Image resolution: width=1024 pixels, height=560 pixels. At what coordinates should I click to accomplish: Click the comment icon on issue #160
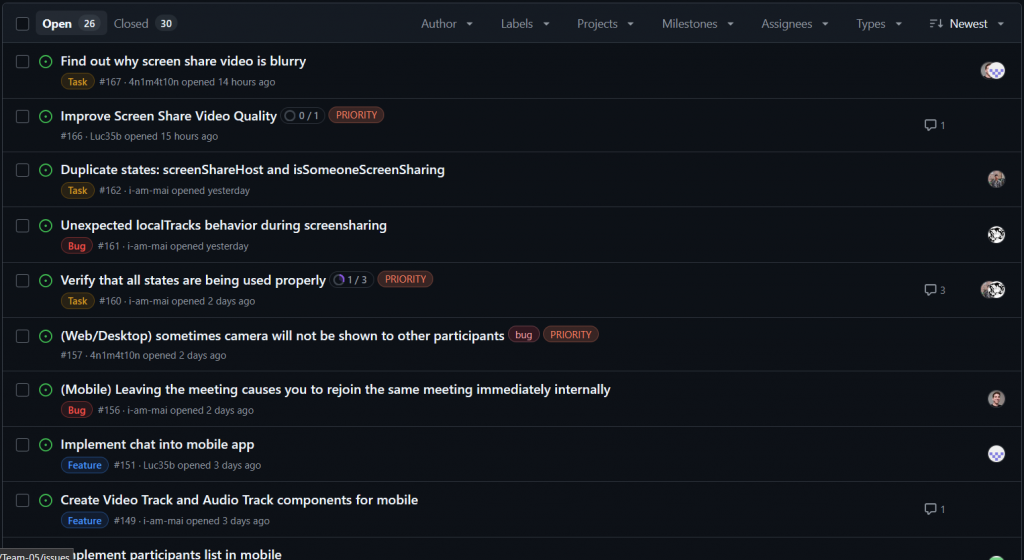[x=929, y=290]
